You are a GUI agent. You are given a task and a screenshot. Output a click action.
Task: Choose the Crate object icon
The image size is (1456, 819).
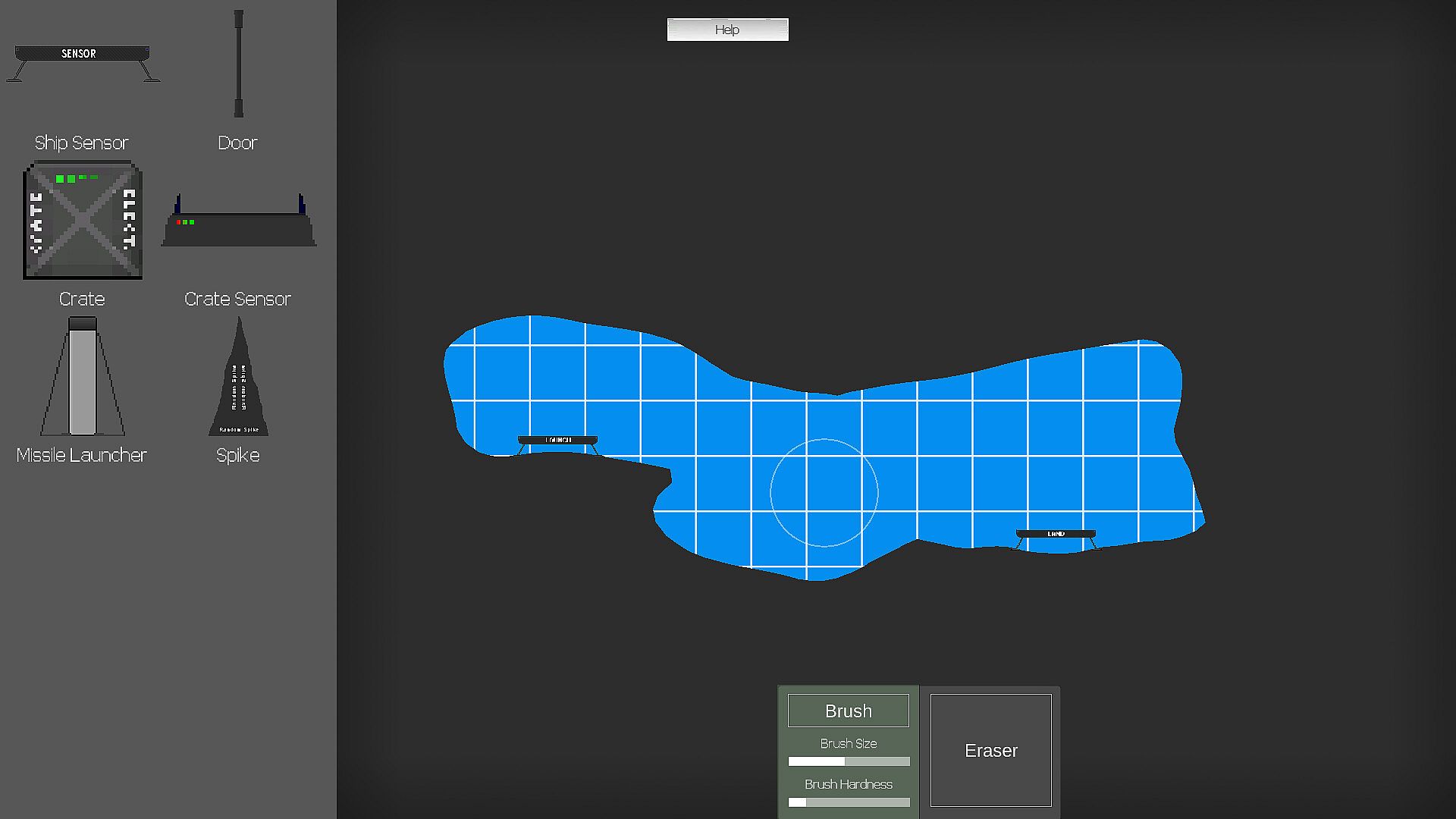[83, 221]
